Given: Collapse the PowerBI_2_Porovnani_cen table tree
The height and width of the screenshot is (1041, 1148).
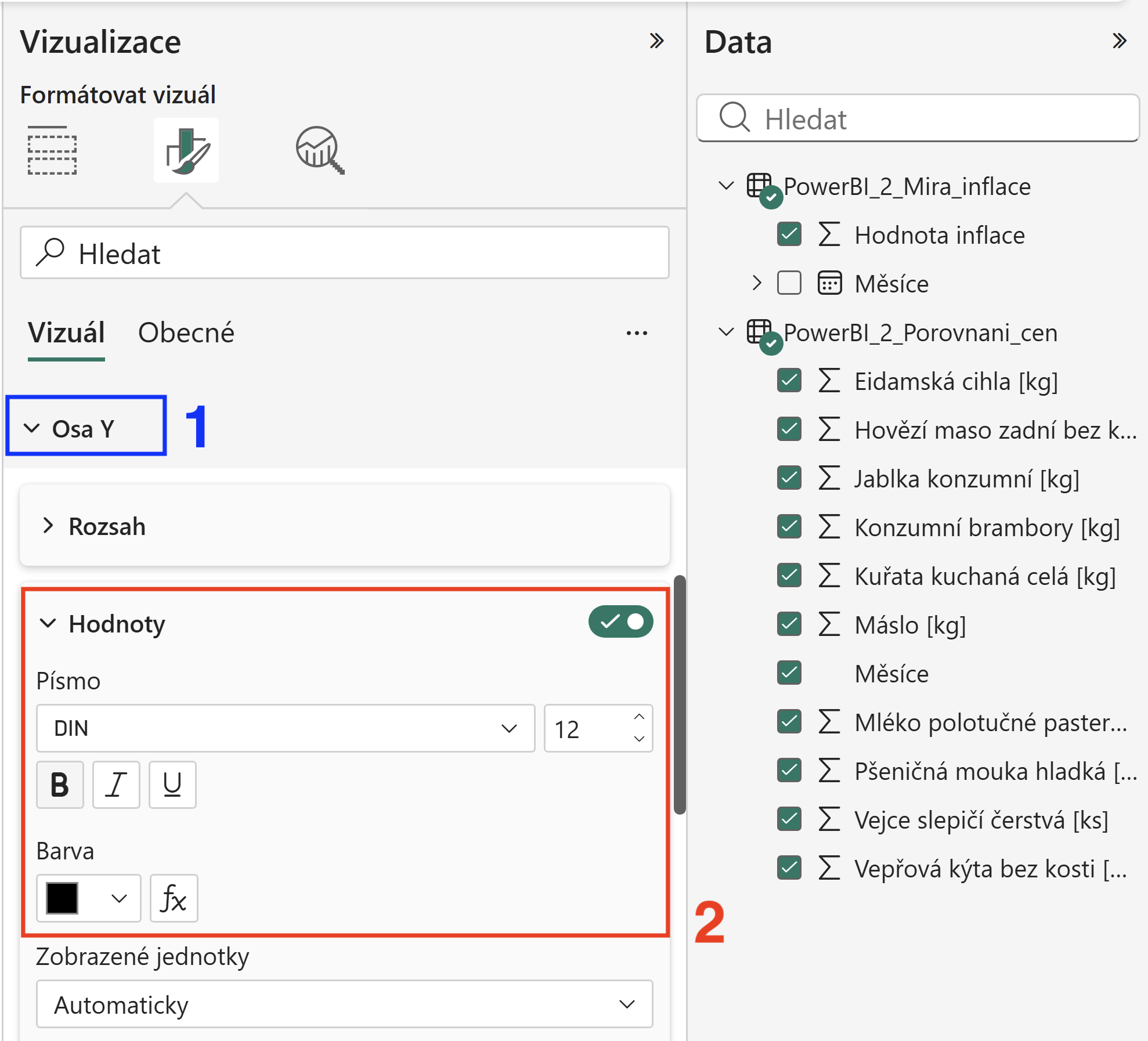Looking at the screenshot, I should coord(726,332).
